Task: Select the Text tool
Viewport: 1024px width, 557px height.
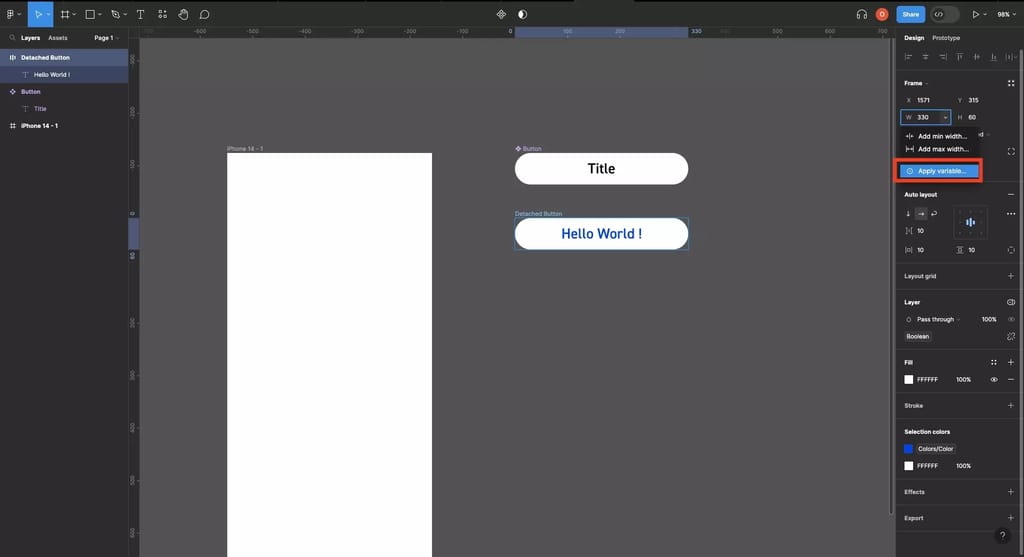Action: [x=140, y=14]
